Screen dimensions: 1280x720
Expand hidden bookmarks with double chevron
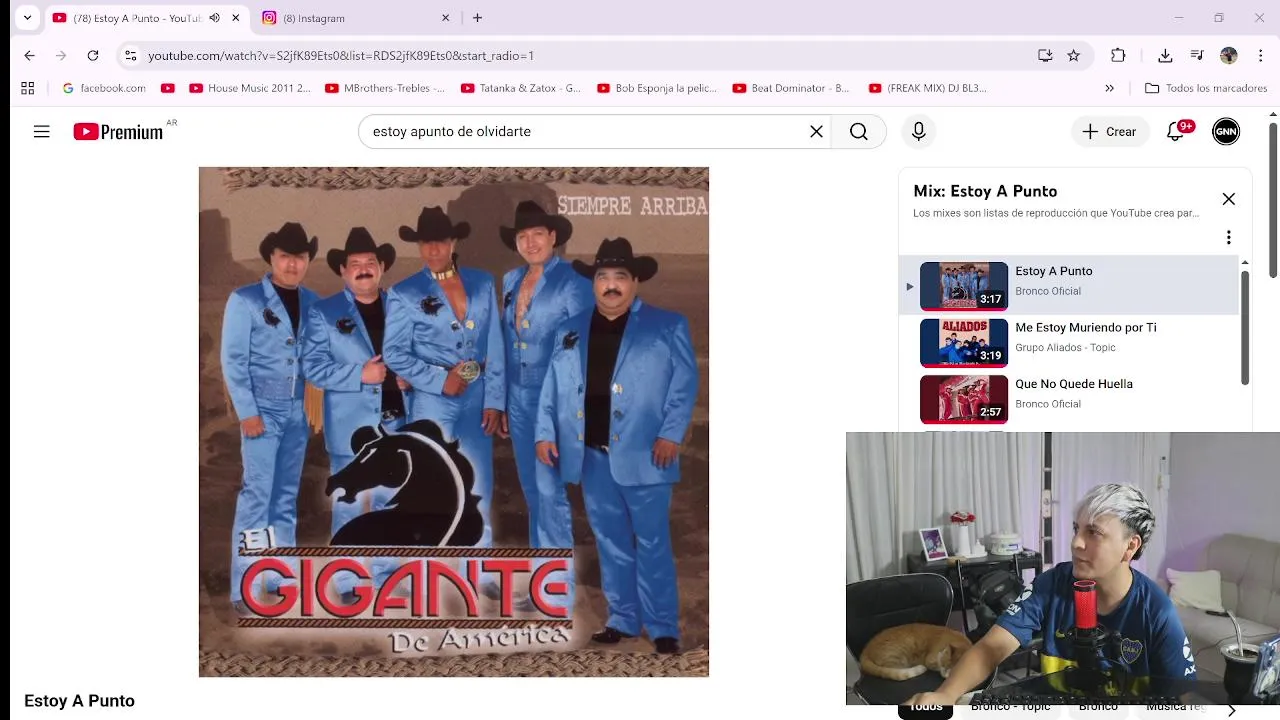[x=1109, y=88]
